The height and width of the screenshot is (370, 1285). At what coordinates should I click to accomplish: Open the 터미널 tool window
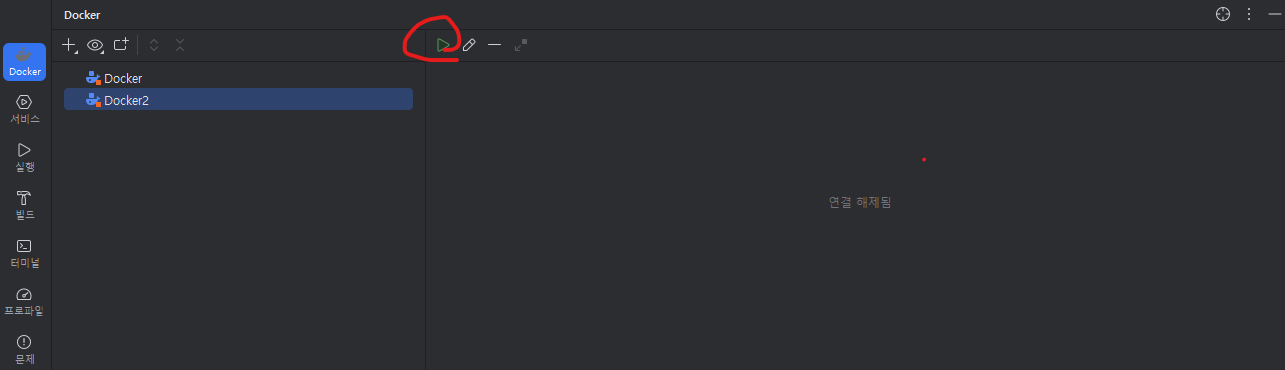(25, 253)
